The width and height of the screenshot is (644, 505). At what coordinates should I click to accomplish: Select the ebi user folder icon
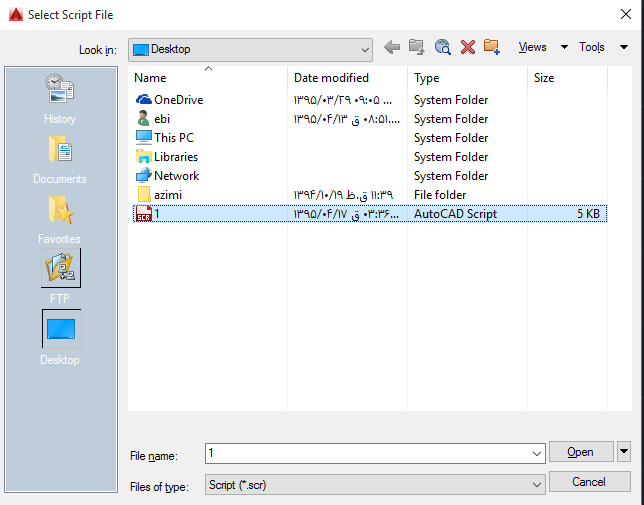click(x=143, y=119)
